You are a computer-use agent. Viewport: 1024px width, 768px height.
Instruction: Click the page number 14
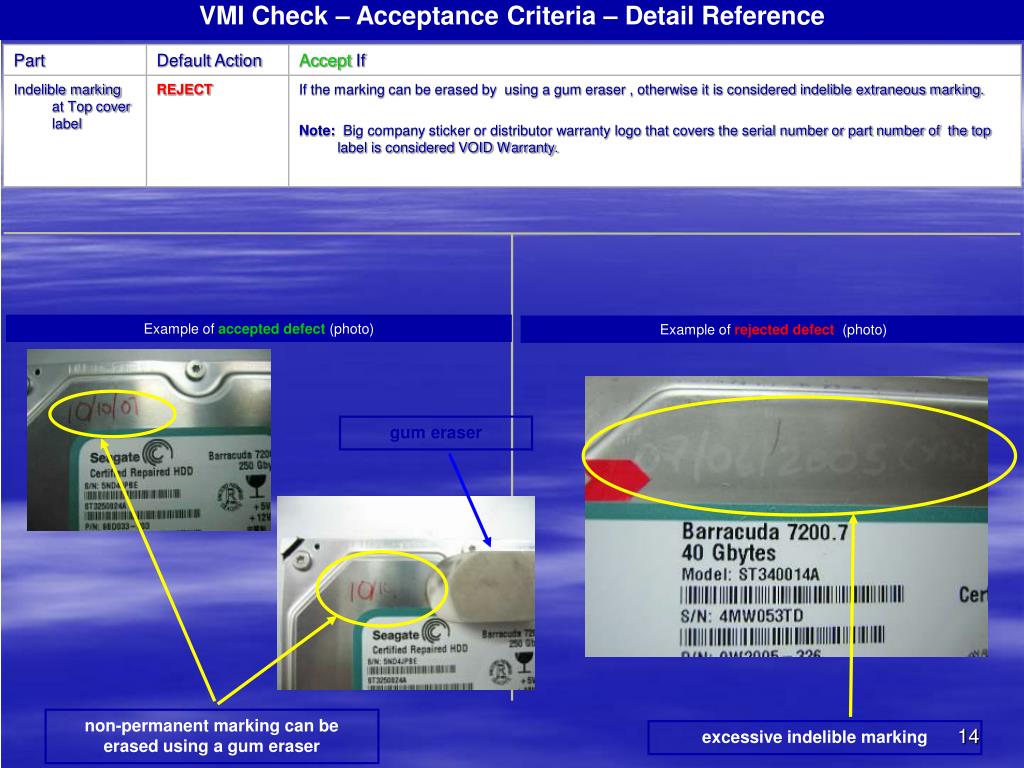pyautogui.click(x=968, y=737)
